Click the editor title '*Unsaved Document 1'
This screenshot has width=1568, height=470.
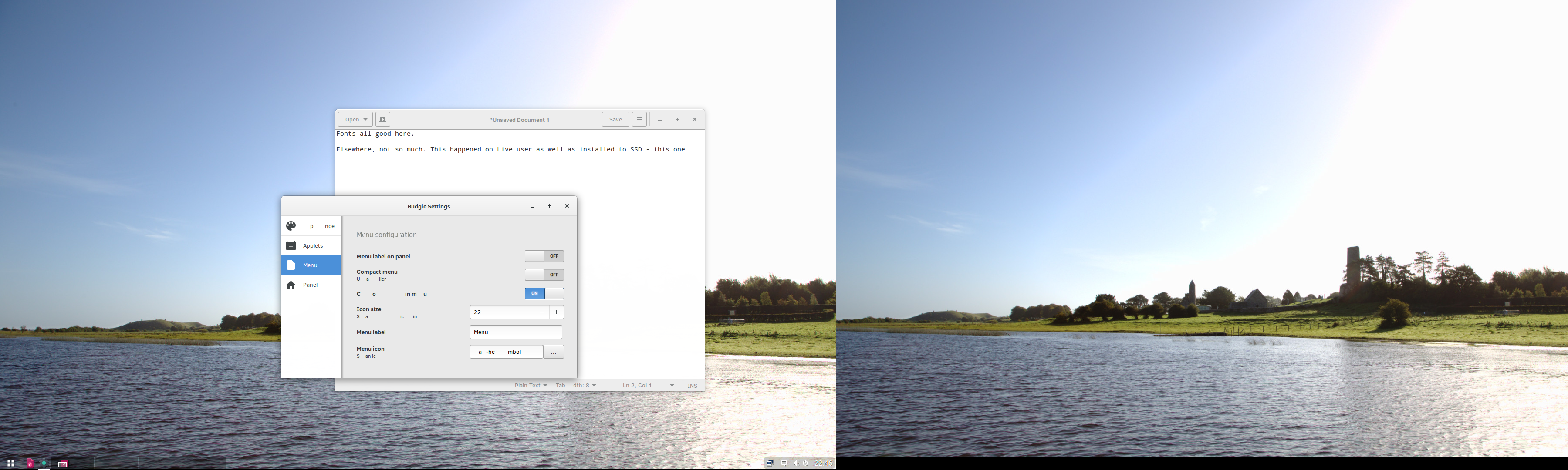tap(519, 120)
